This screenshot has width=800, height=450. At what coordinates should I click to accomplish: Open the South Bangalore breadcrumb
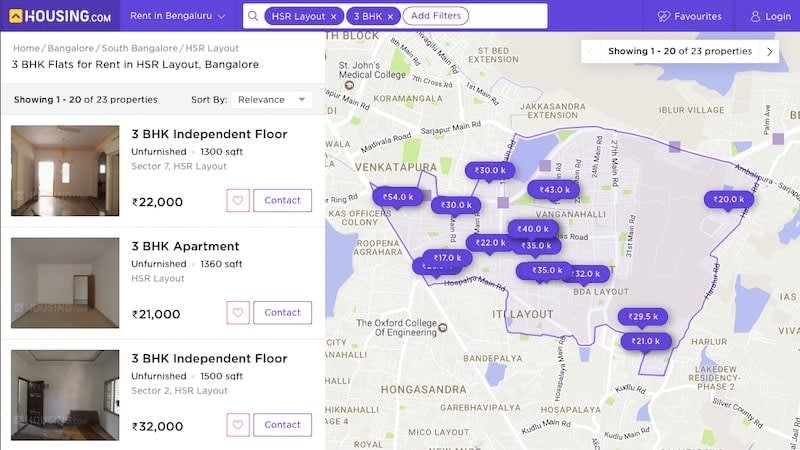coord(139,48)
